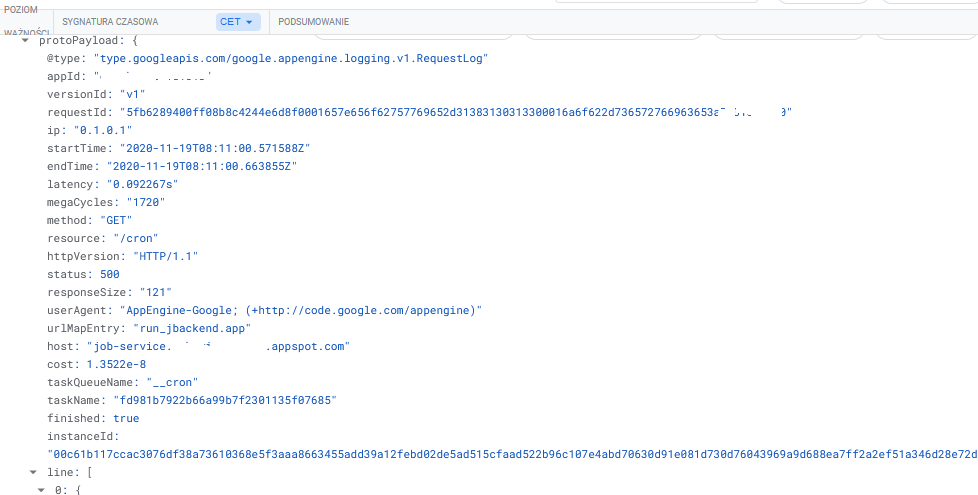Collapse the protoPayload node
This screenshot has width=978, height=495.
tap(26, 41)
